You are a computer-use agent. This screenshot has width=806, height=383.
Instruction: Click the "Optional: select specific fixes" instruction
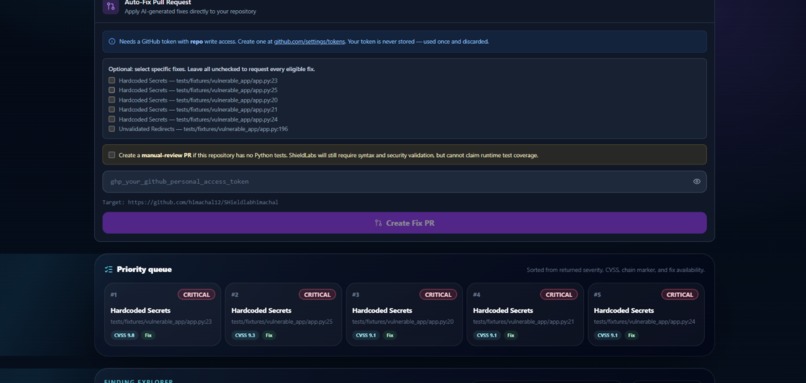click(211, 69)
